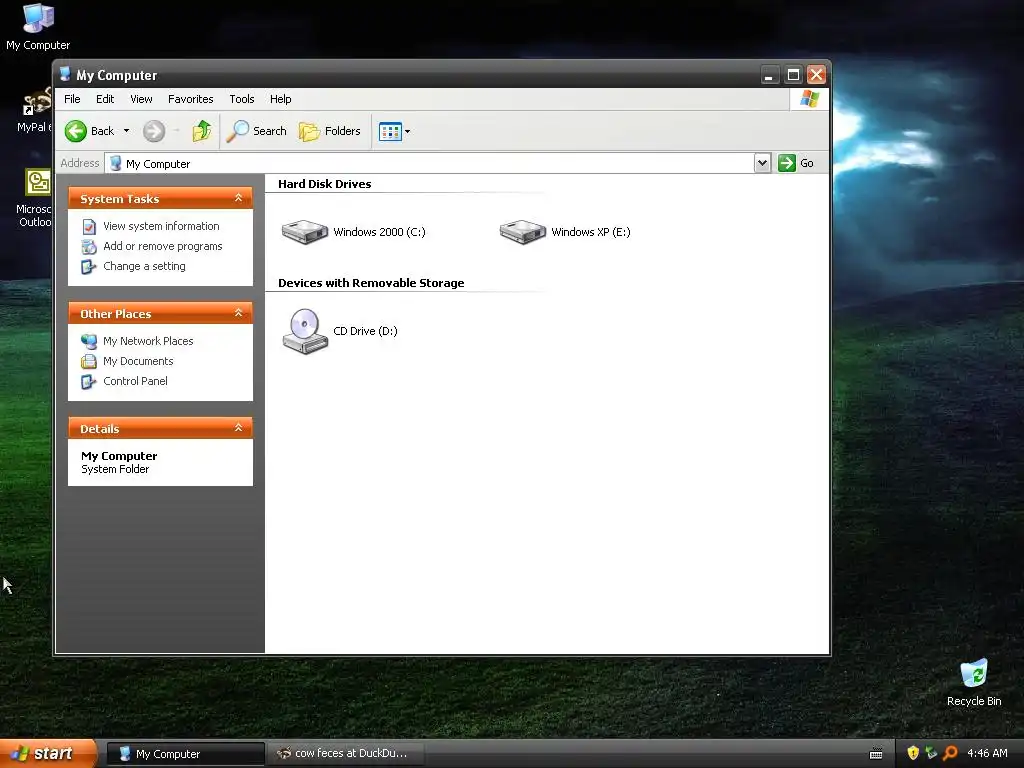This screenshot has height=768, width=1024.
Task: Click the Add or remove programs icon
Action: coord(89,247)
